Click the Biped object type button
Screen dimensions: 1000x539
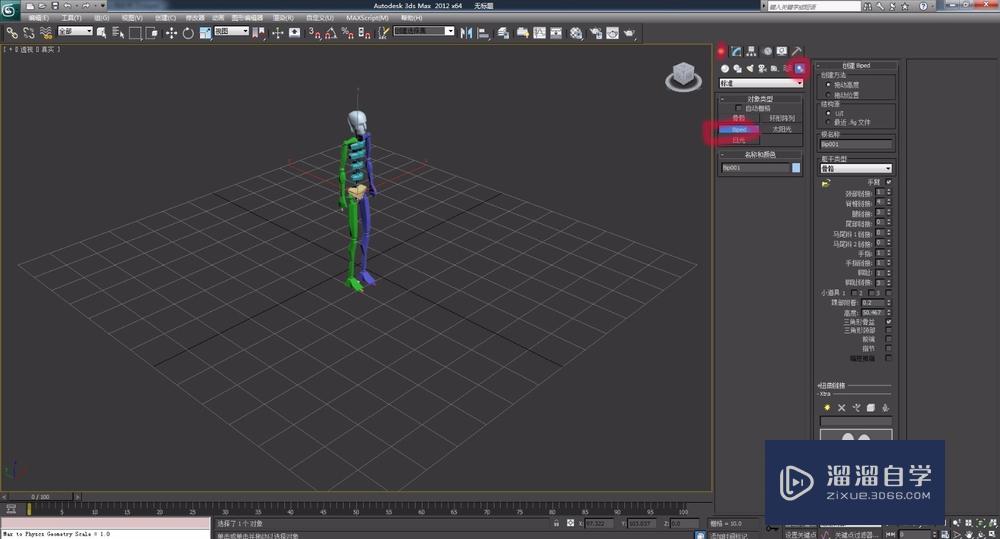click(x=739, y=129)
